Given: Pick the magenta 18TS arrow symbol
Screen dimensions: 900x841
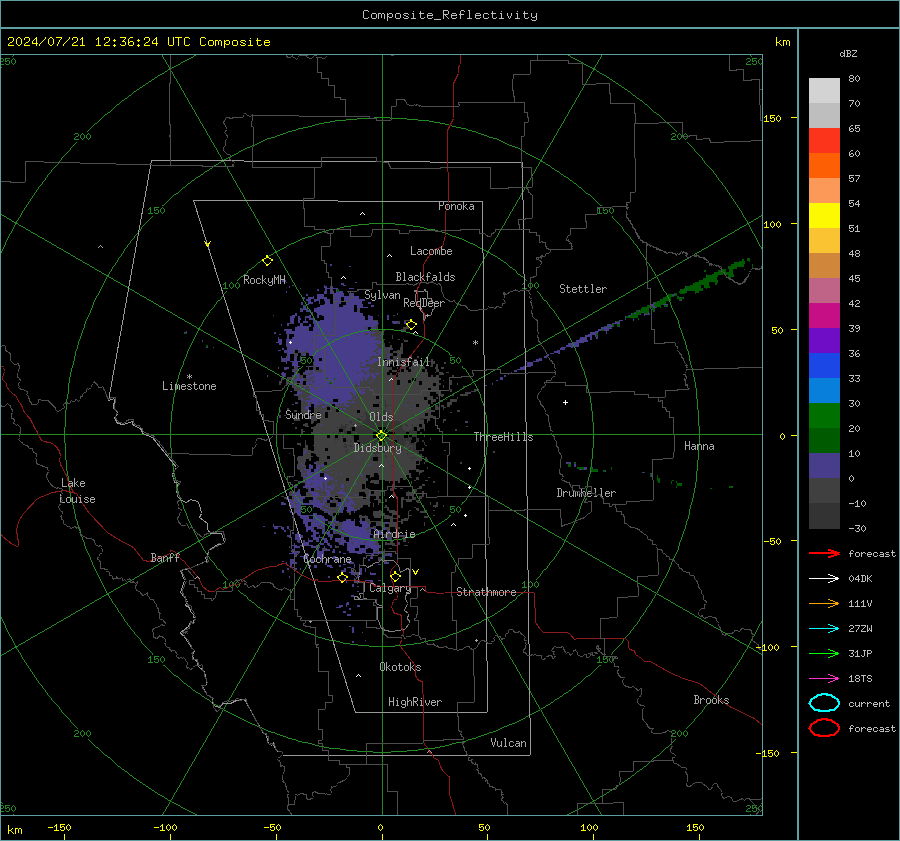Looking at the screenshot, I should point(824,679).
